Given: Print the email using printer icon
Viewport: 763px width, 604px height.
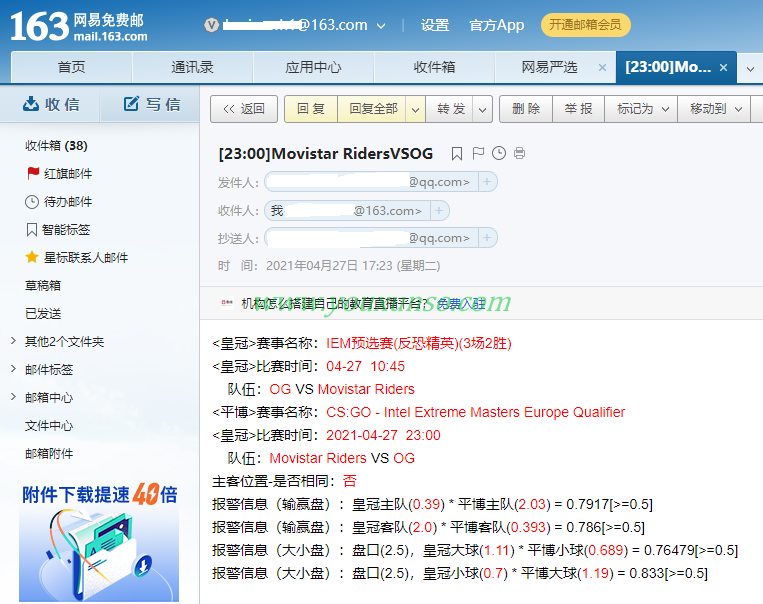Looking at the screenshot, I should (519, 153).
